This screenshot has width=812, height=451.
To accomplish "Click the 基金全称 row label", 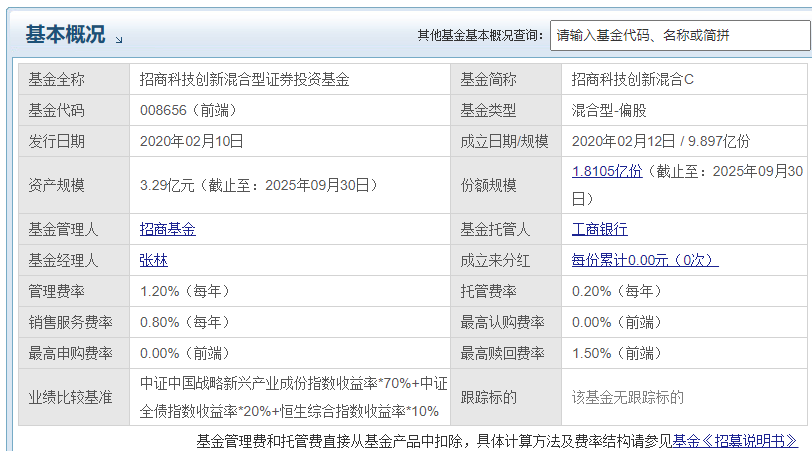I will [56, 79].
